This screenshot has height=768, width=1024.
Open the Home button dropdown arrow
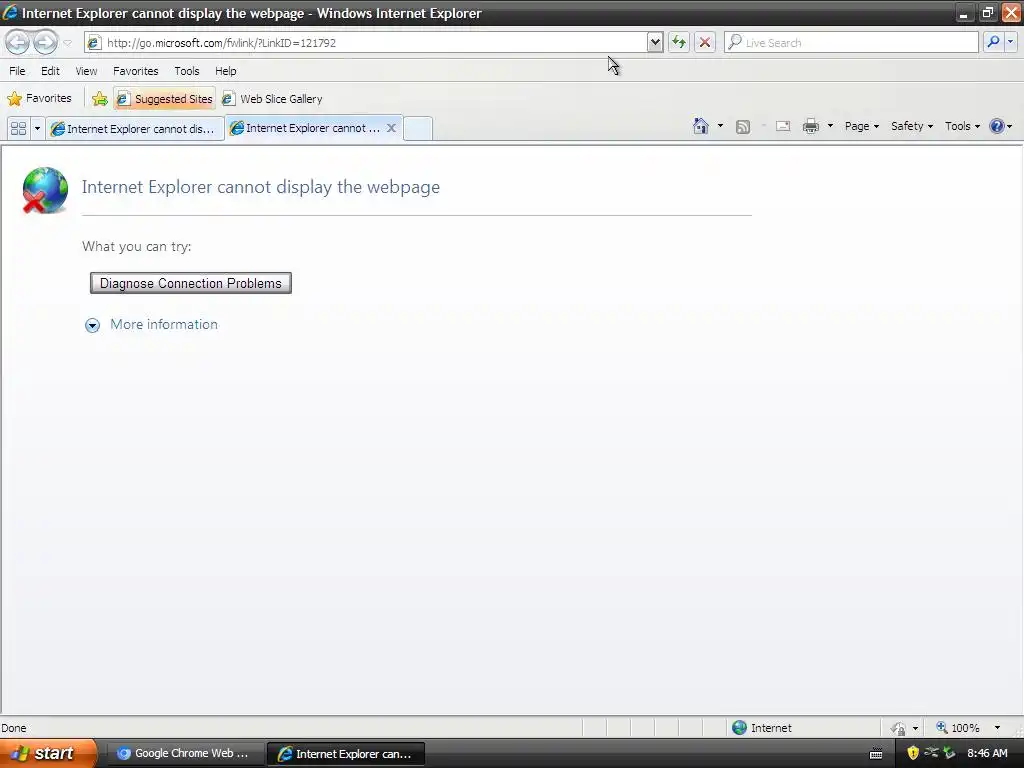[x=720, y=126]
